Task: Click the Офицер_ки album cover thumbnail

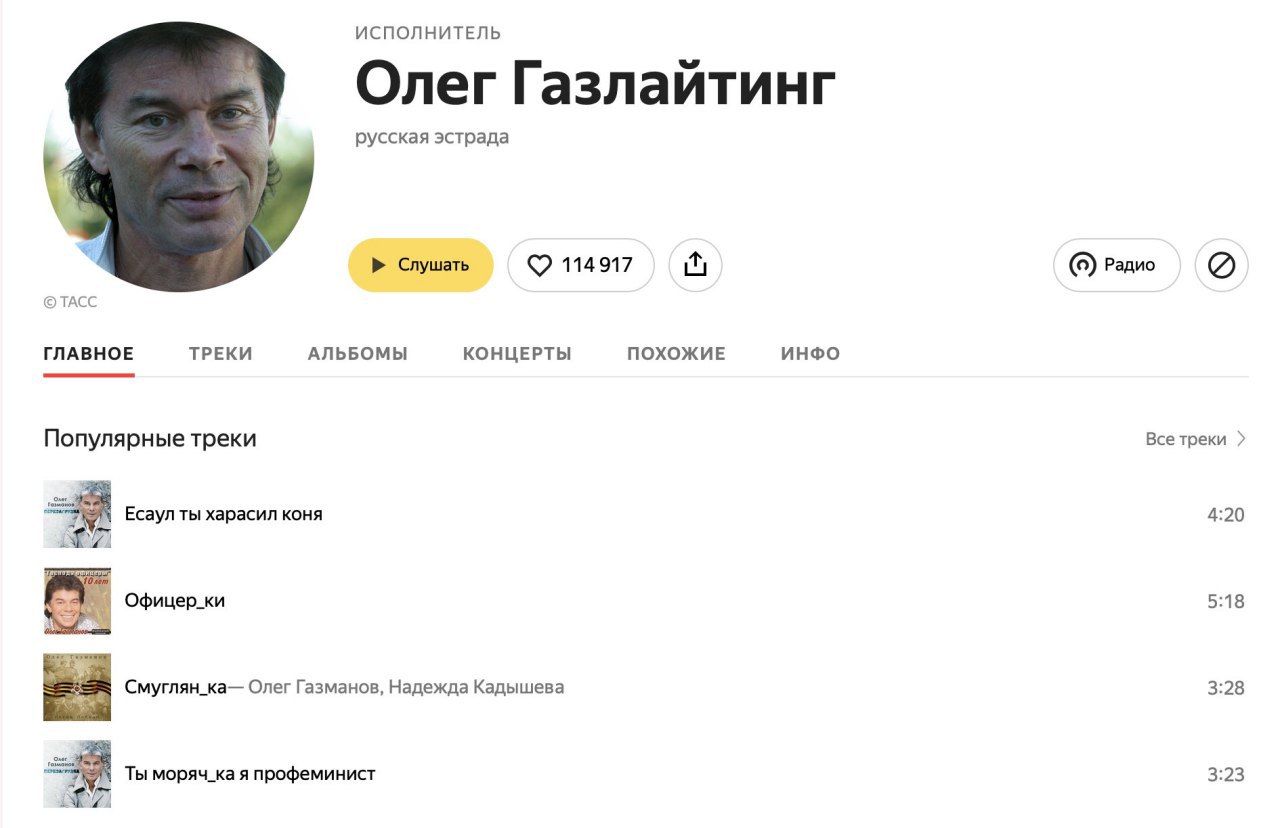Action: [x=77, y=601]
